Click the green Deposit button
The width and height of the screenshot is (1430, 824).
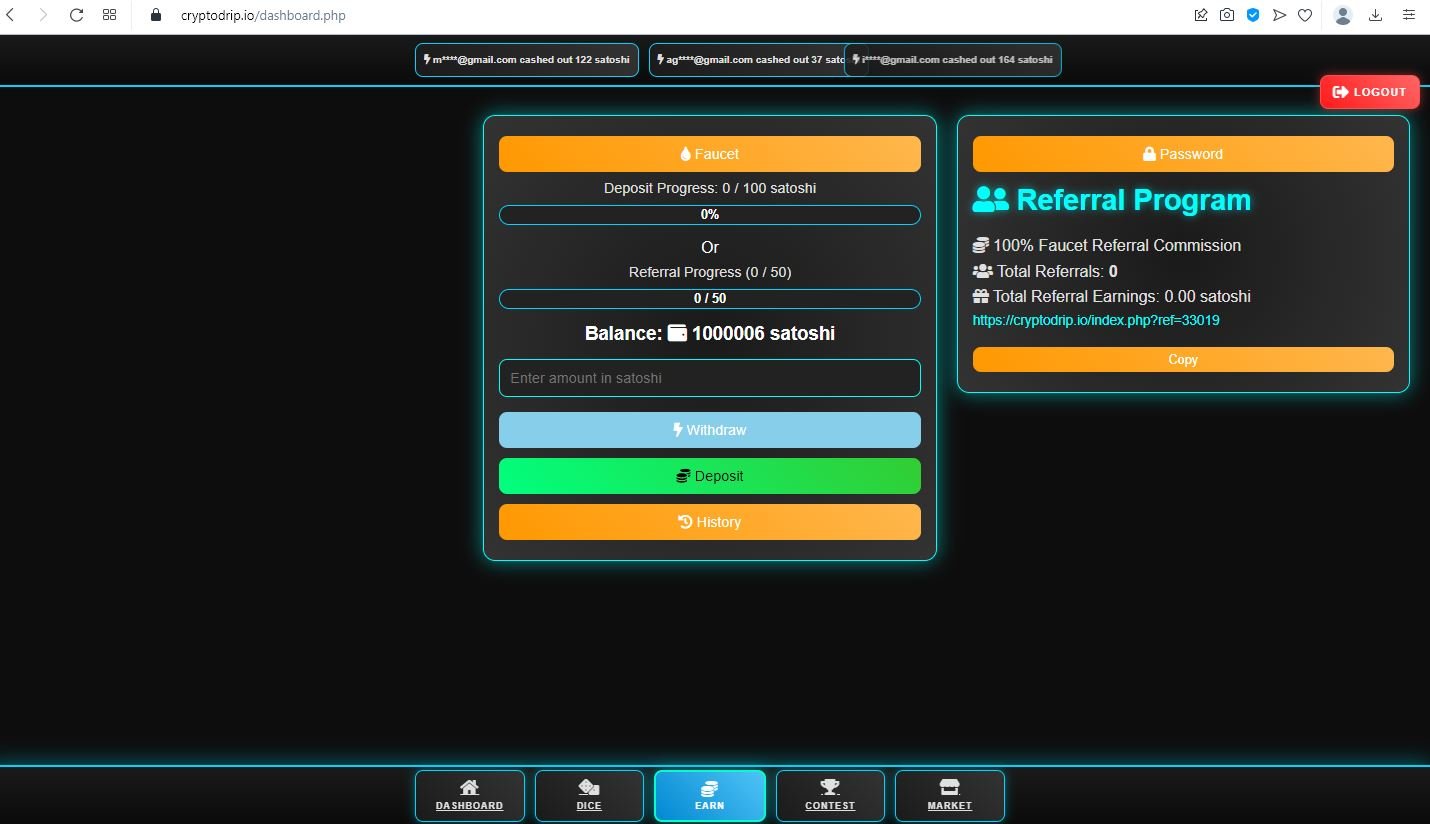tap(709, 476)
